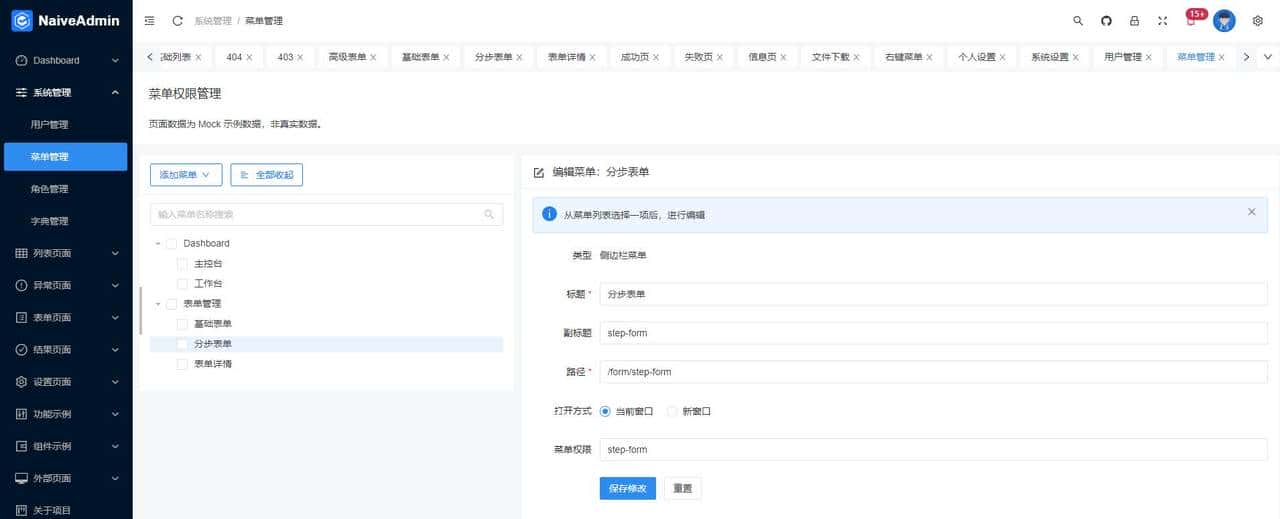
Task: Open the tab list dropdown chevron at the far right
Action: click(x=1269, y=57)
